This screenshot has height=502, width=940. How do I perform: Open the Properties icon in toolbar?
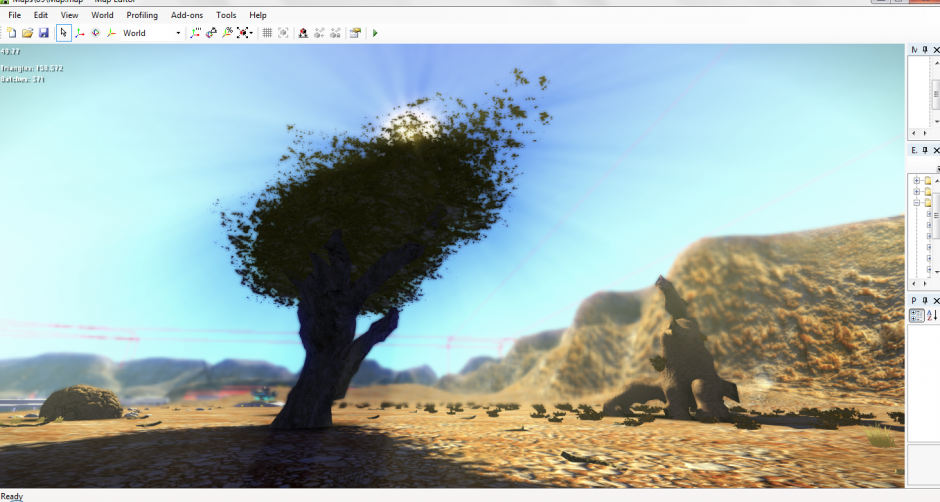click(355, 33)
